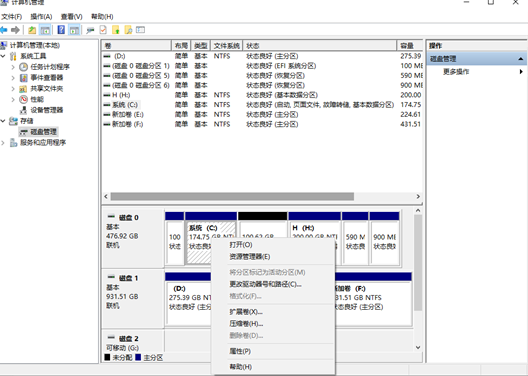The image size is (528, 376).
Task: Click the 文件系统 column header
Action: (x=227, y=46)
